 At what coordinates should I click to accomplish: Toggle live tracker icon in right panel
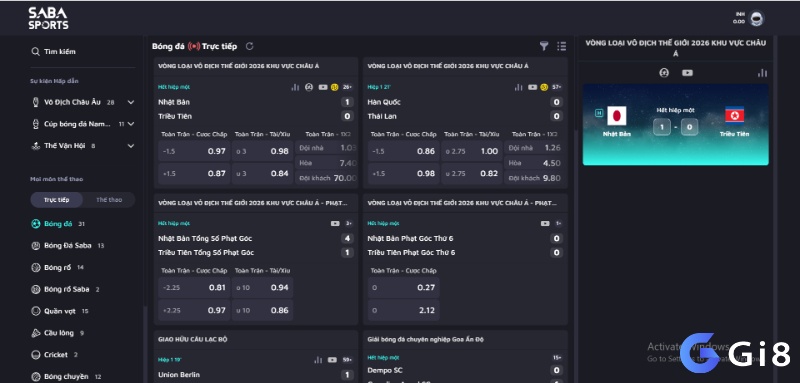pos(664,73)
